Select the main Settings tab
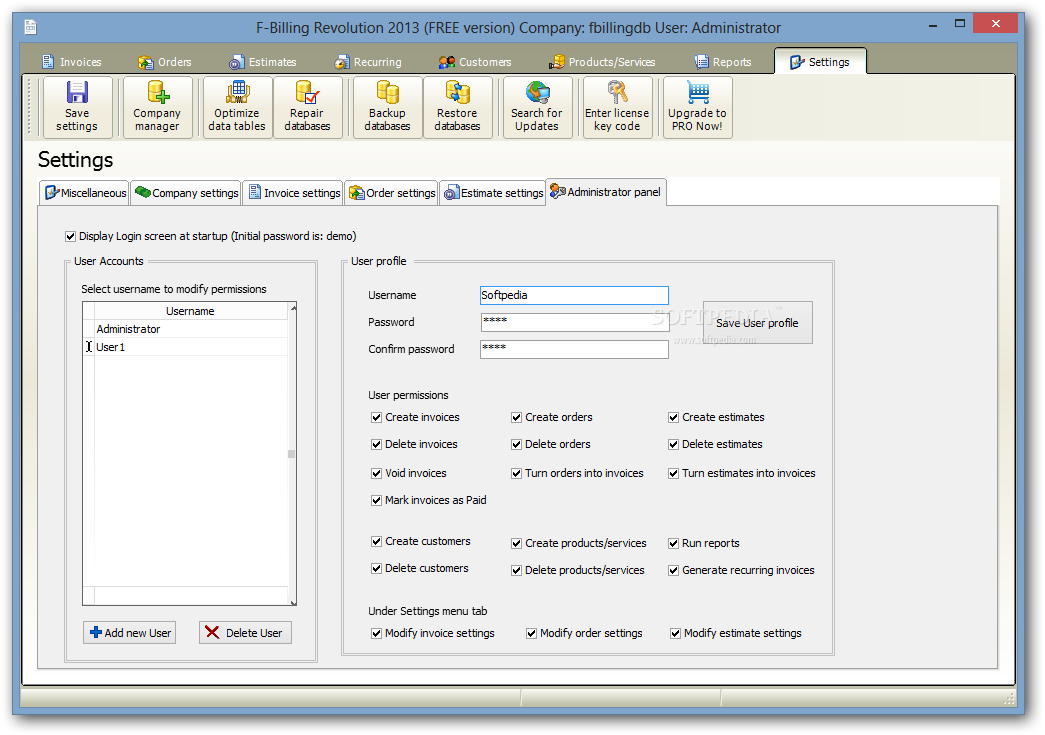The image size is (1045, 735). pyautogui.click(x=820, y=62)
